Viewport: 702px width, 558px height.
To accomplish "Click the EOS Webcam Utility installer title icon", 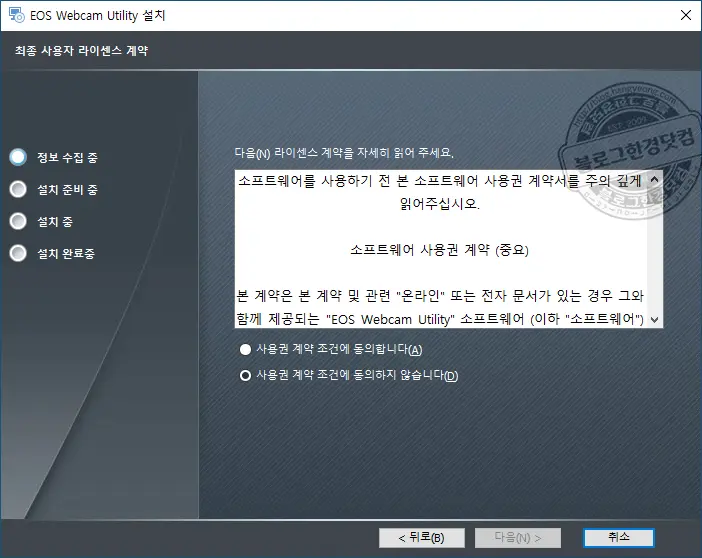I will tap(17, 15).
